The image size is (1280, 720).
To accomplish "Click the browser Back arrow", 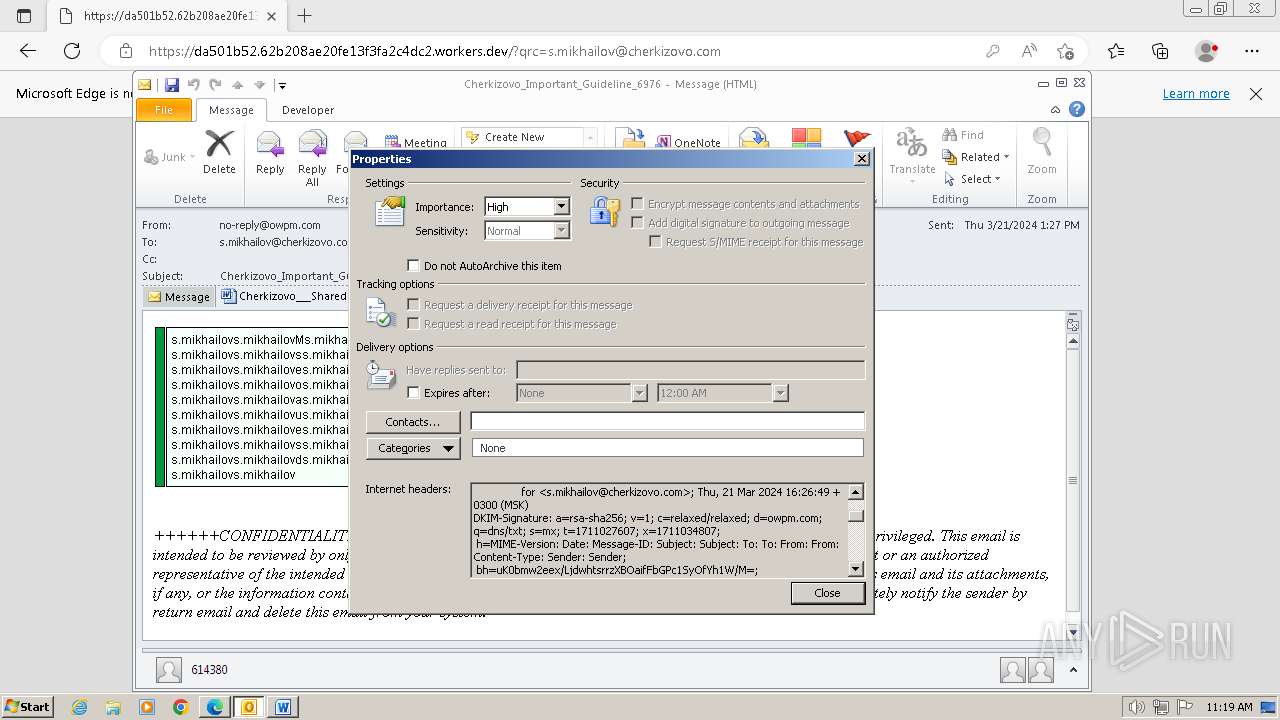I will point(28,51).
